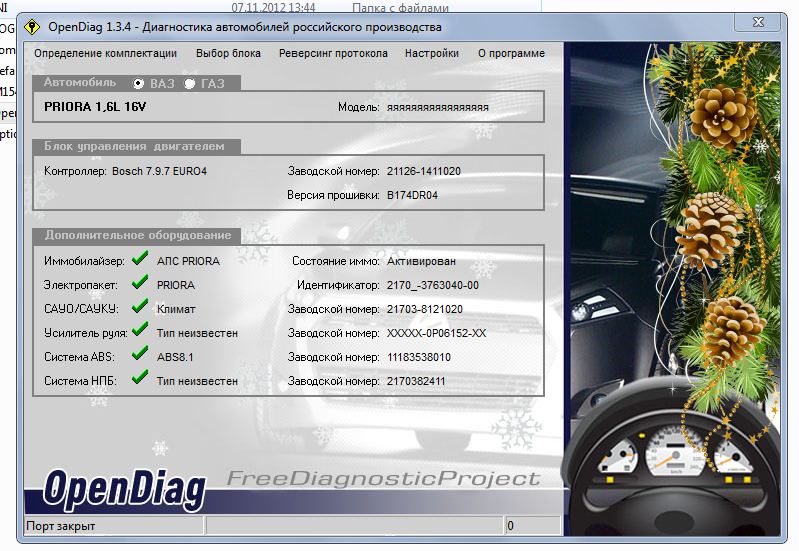Click the Система НПБ green checkmark
This screenshot has height=551, width=799.
click(140, 378)
